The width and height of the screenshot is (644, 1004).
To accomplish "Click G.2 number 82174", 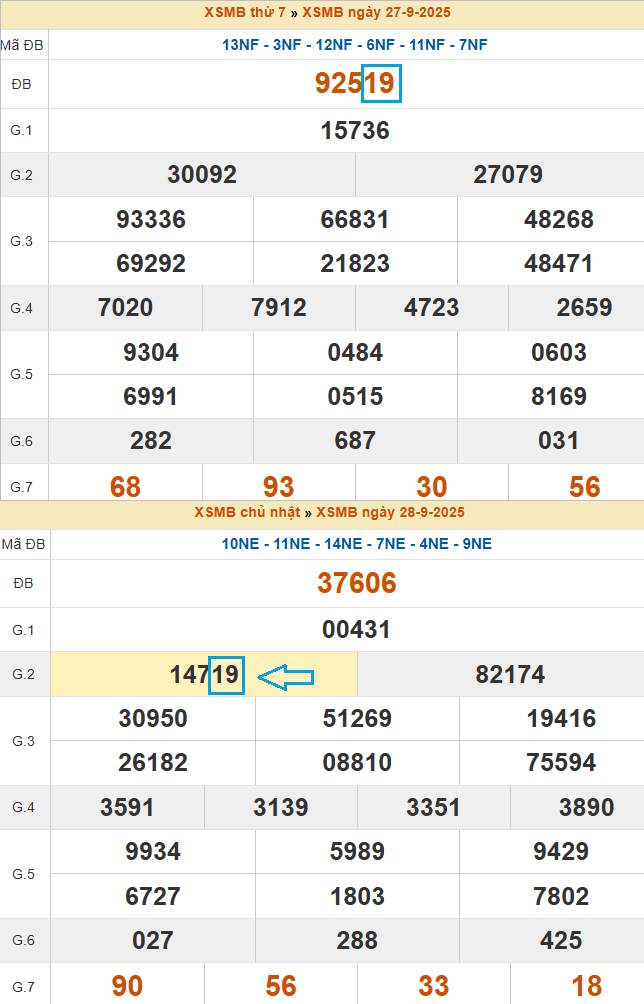I will (x=510, y=675).
